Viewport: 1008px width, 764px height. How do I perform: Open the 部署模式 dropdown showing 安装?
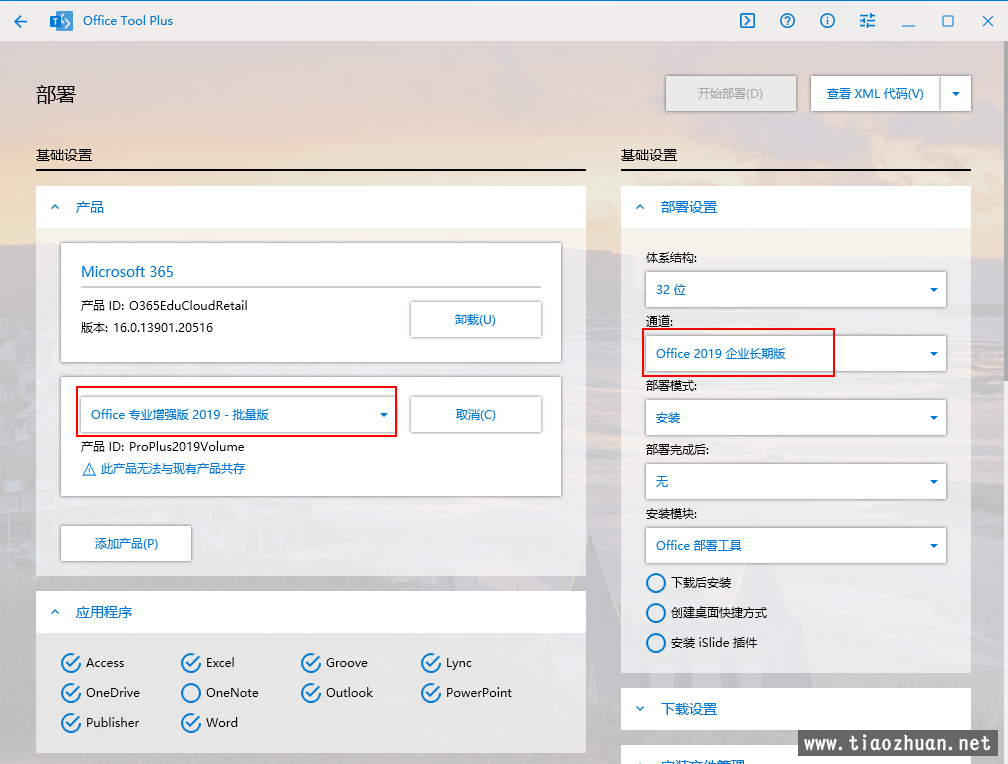(x=796, y=417)
